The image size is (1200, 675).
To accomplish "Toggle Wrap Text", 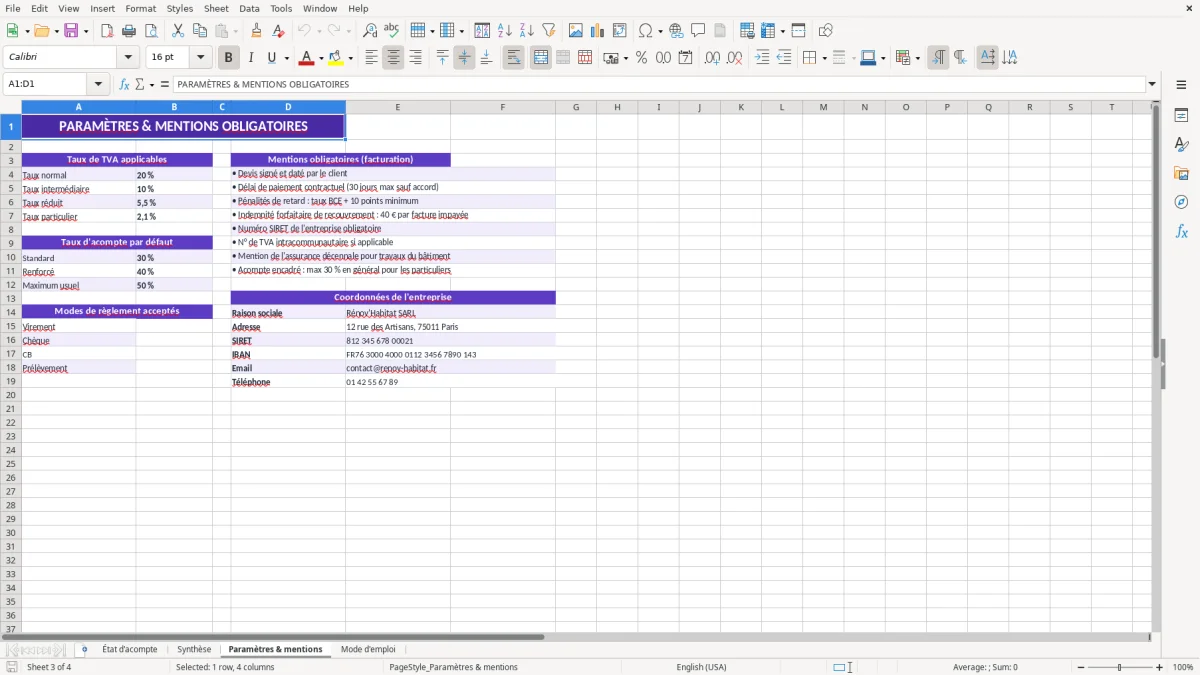I will 514,58.
